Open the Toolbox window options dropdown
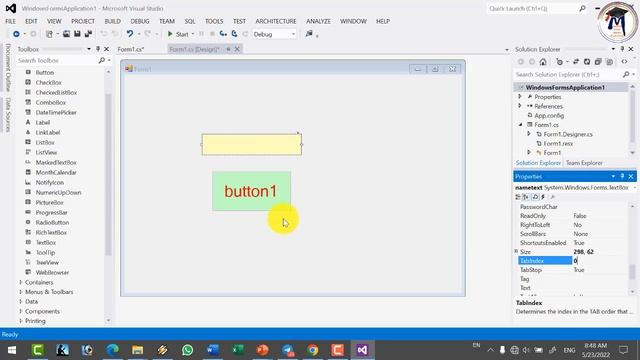The width and height of the screenshot is (640, 360). point(89,49)
